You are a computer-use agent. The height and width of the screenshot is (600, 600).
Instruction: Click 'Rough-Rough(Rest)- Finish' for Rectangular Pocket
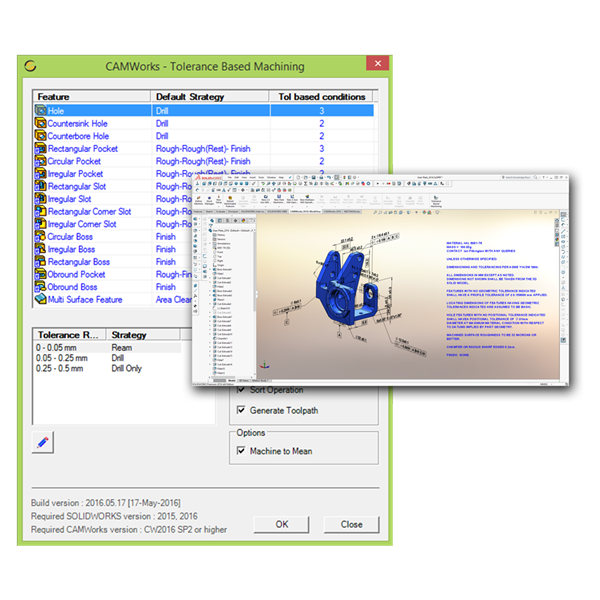pyautogui.click(x=203, y=148)
